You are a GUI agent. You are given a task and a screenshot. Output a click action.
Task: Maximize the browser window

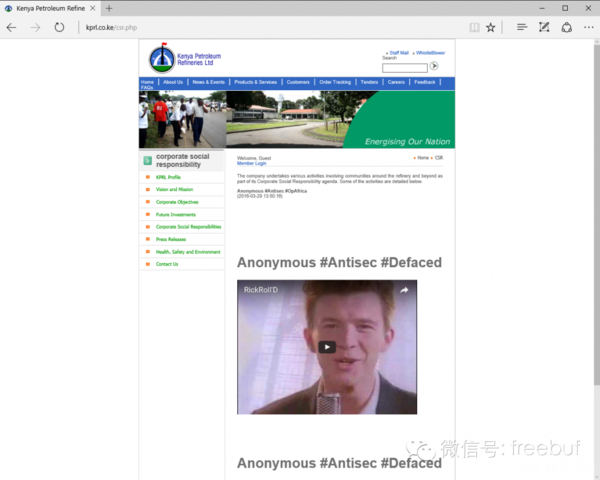[x=565, y=8]
